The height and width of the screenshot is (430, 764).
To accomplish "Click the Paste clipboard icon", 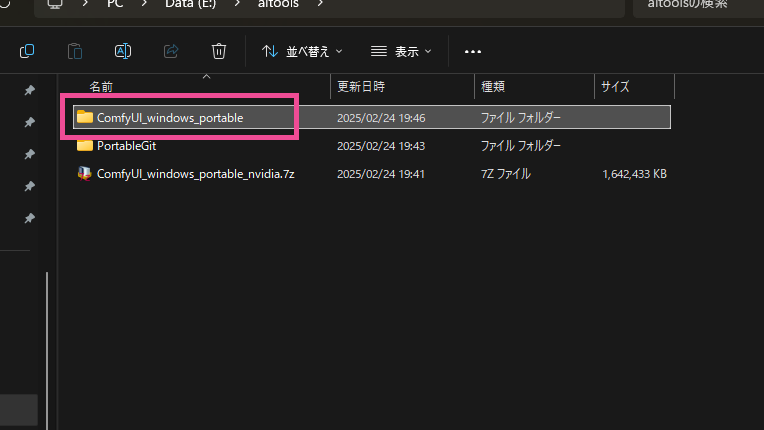I will (x=75, y=51).
